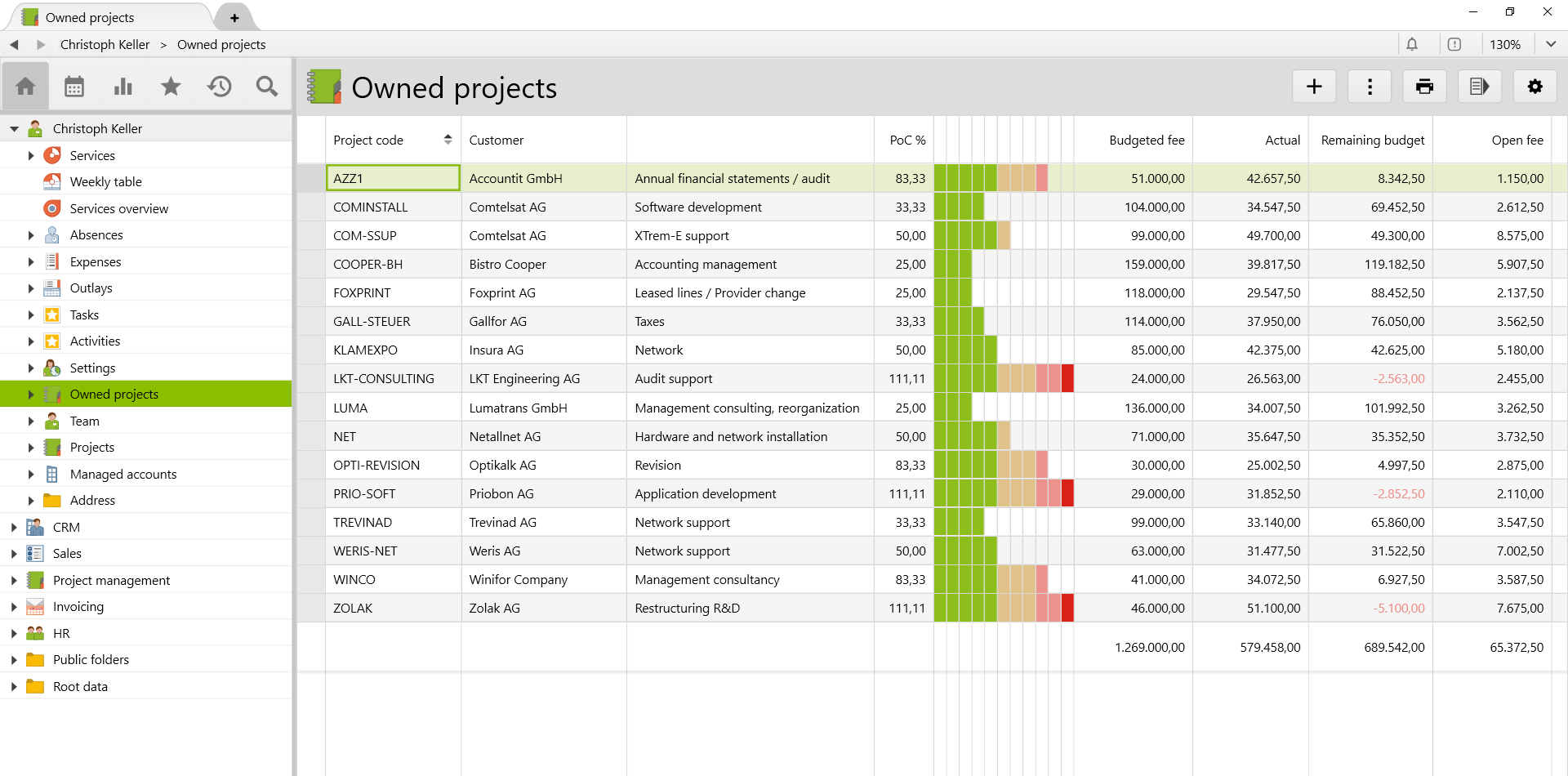
Task: Open the favorites star icon
Action: tap(170, 86)
